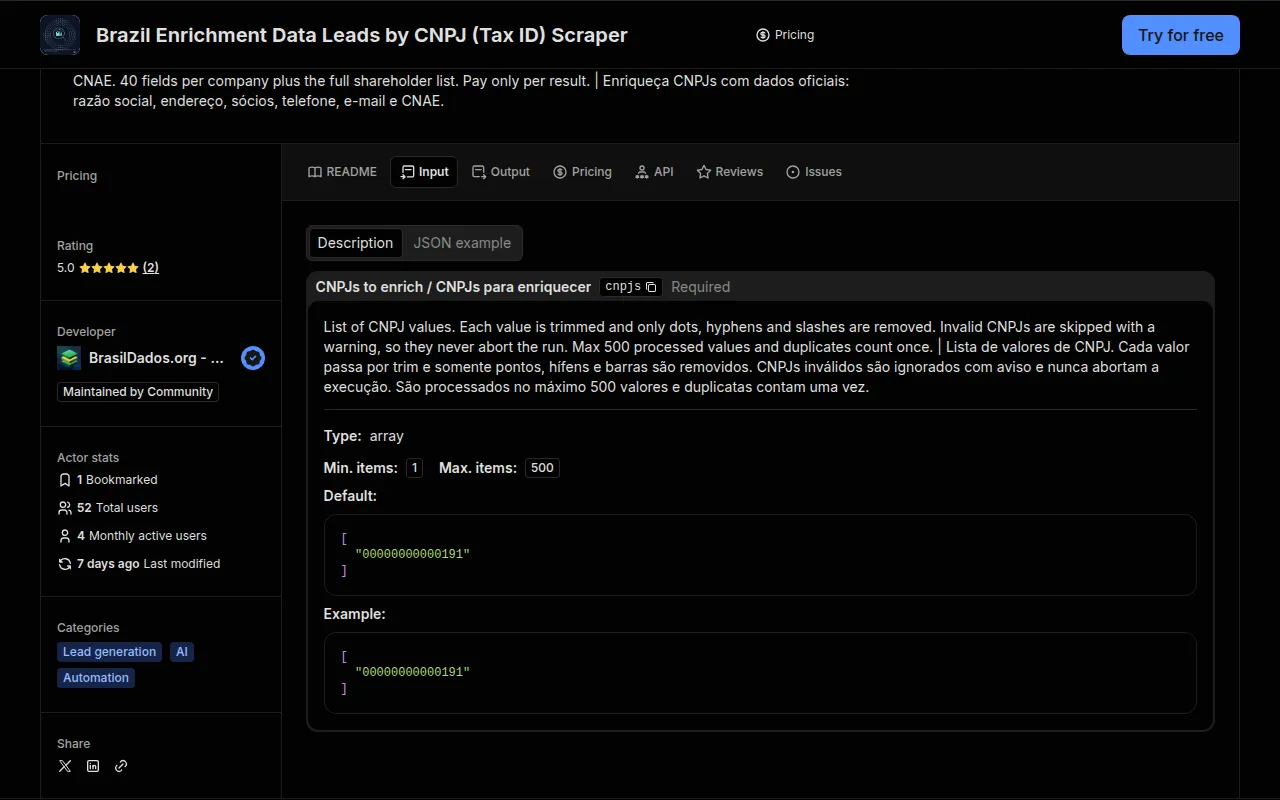Click the Default value code block
This screenshot has height=800, width=1280.
click(760, 555)
